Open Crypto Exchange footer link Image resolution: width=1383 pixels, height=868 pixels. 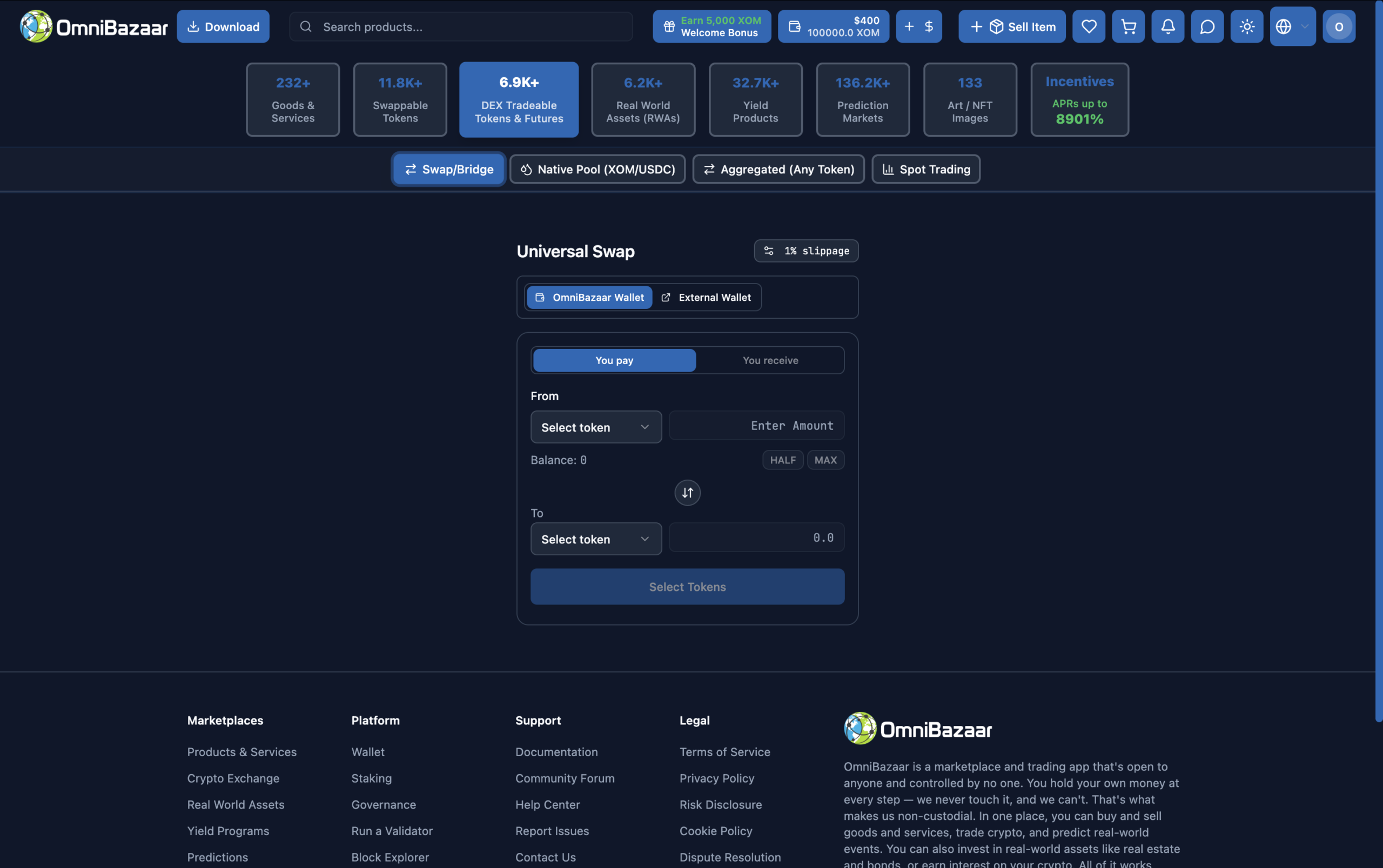pyautogui.click(x=233, y=778)
